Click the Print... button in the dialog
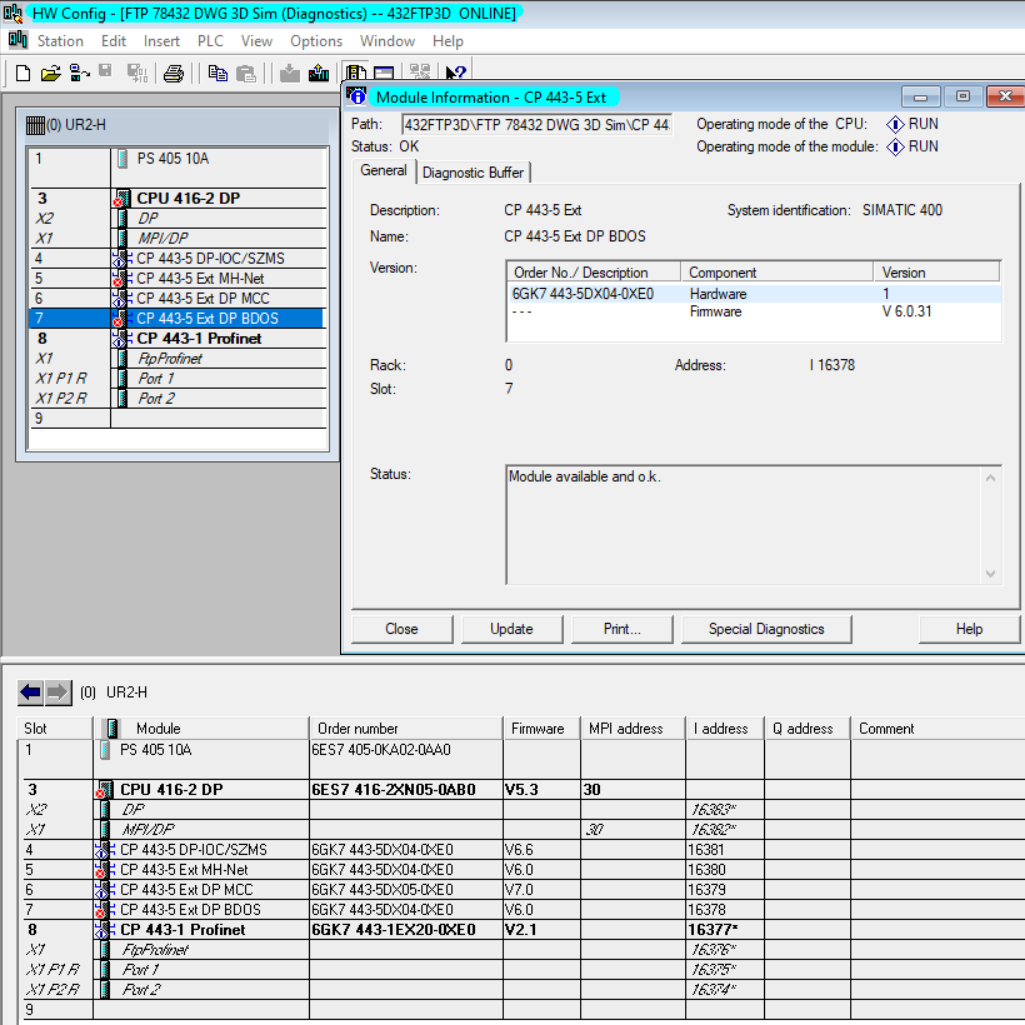 point(621,629)
